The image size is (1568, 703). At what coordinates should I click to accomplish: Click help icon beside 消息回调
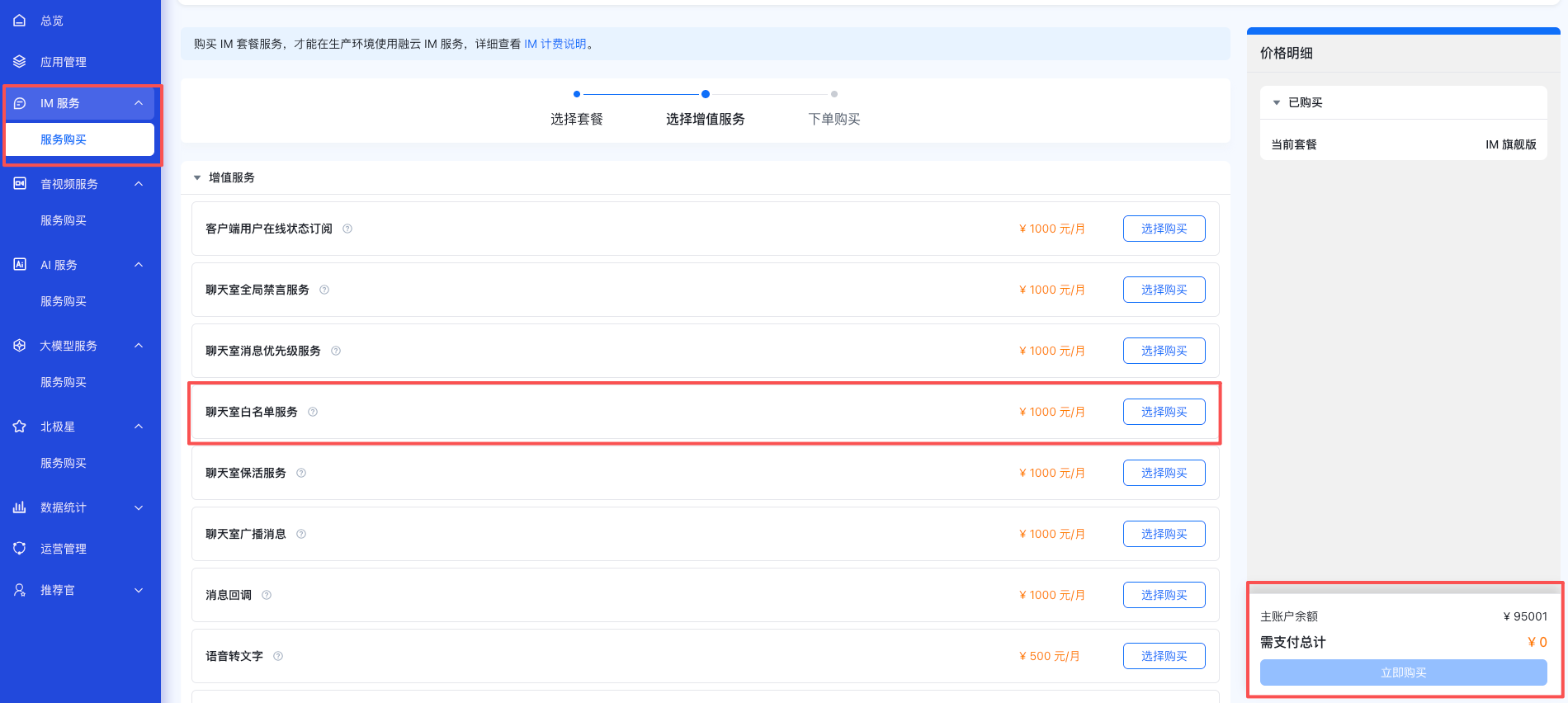click(267, 595)
